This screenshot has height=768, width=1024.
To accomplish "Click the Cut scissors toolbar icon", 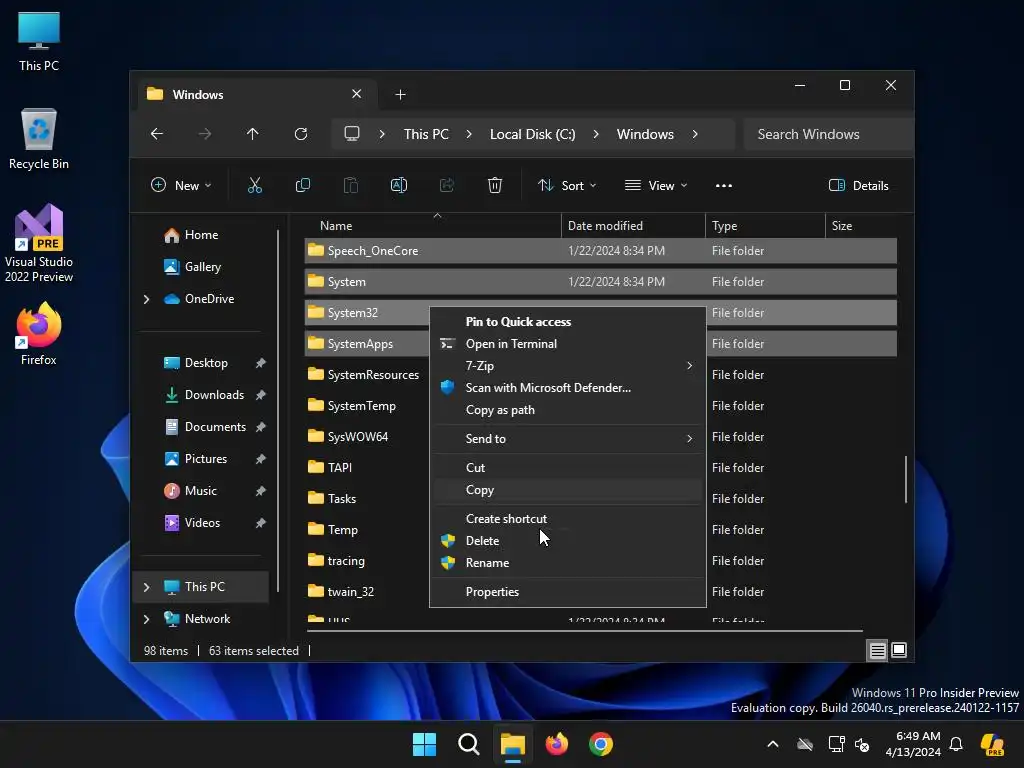I will pyautogui.click(x=255, y=185).
